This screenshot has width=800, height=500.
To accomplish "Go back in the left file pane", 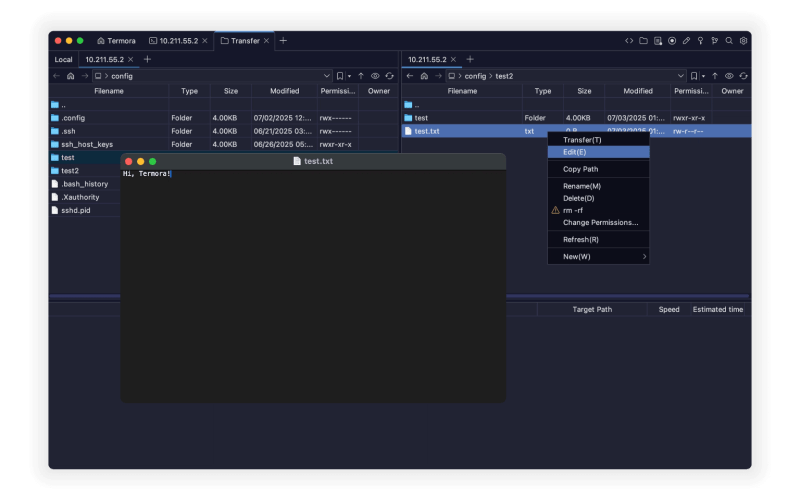I will [x=56, y=76].
